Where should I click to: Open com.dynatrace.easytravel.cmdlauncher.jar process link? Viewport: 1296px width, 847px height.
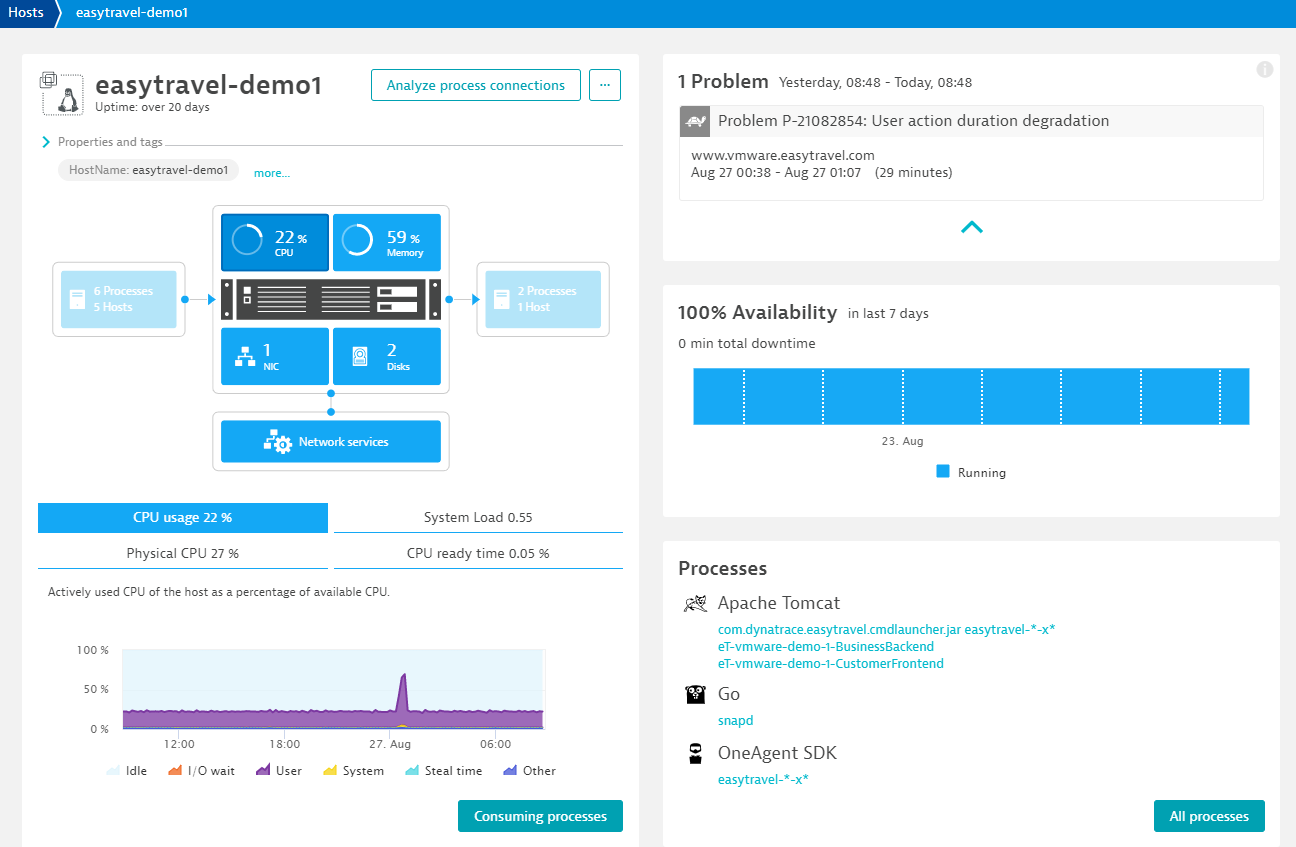887,630
